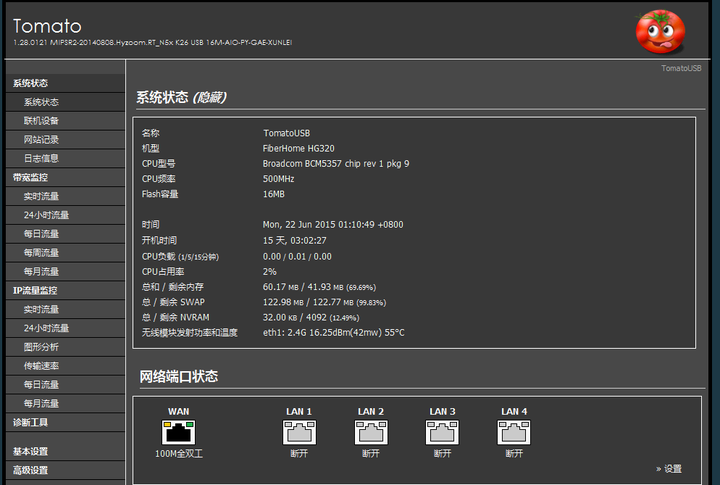This screenshot has height=485, width=720.
Task: Click the SWAP value 122.98 MB / 122.77 MB
Action: [x=324, y=302]
